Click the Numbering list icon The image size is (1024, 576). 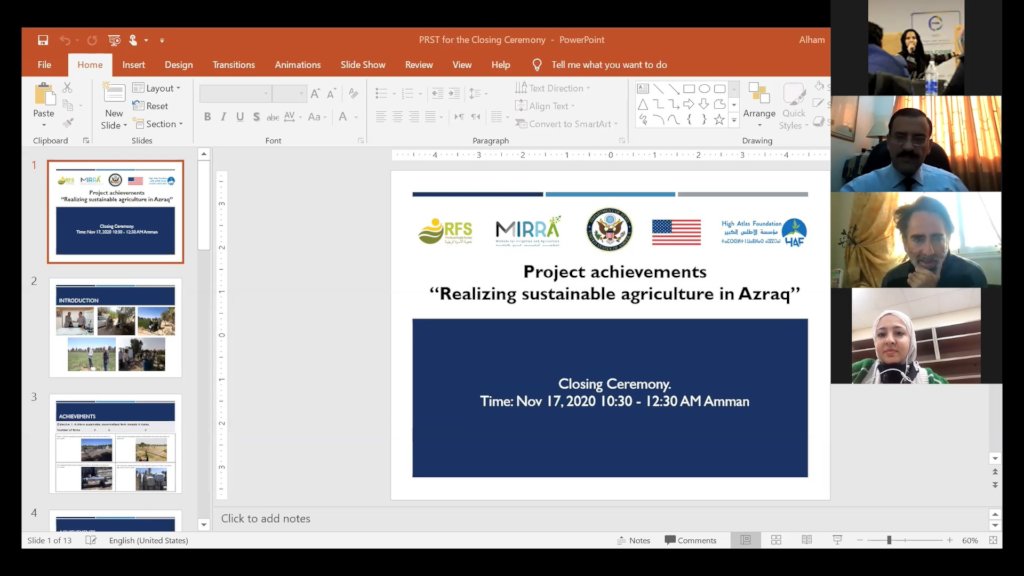(x=408, y=94)
